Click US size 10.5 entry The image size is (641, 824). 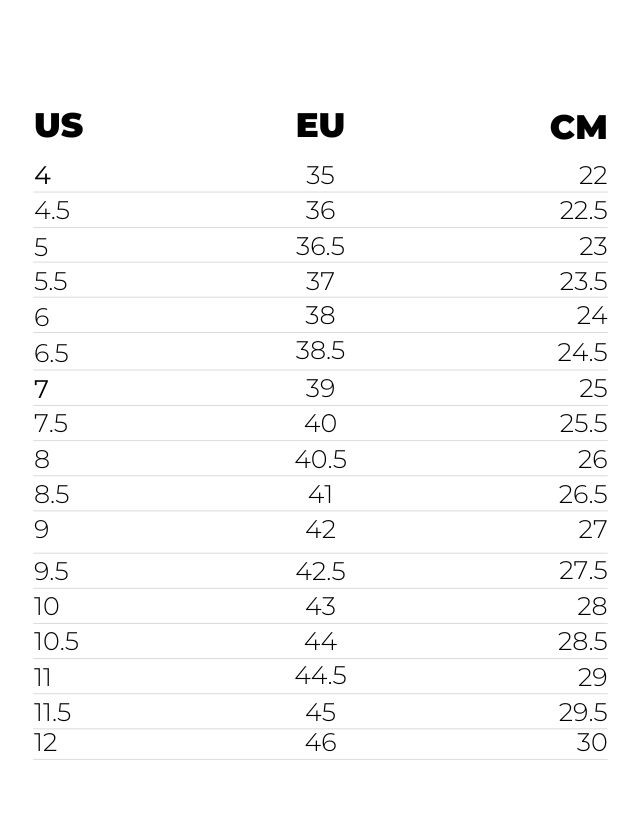pyautogui.click(x=56, y=641)
